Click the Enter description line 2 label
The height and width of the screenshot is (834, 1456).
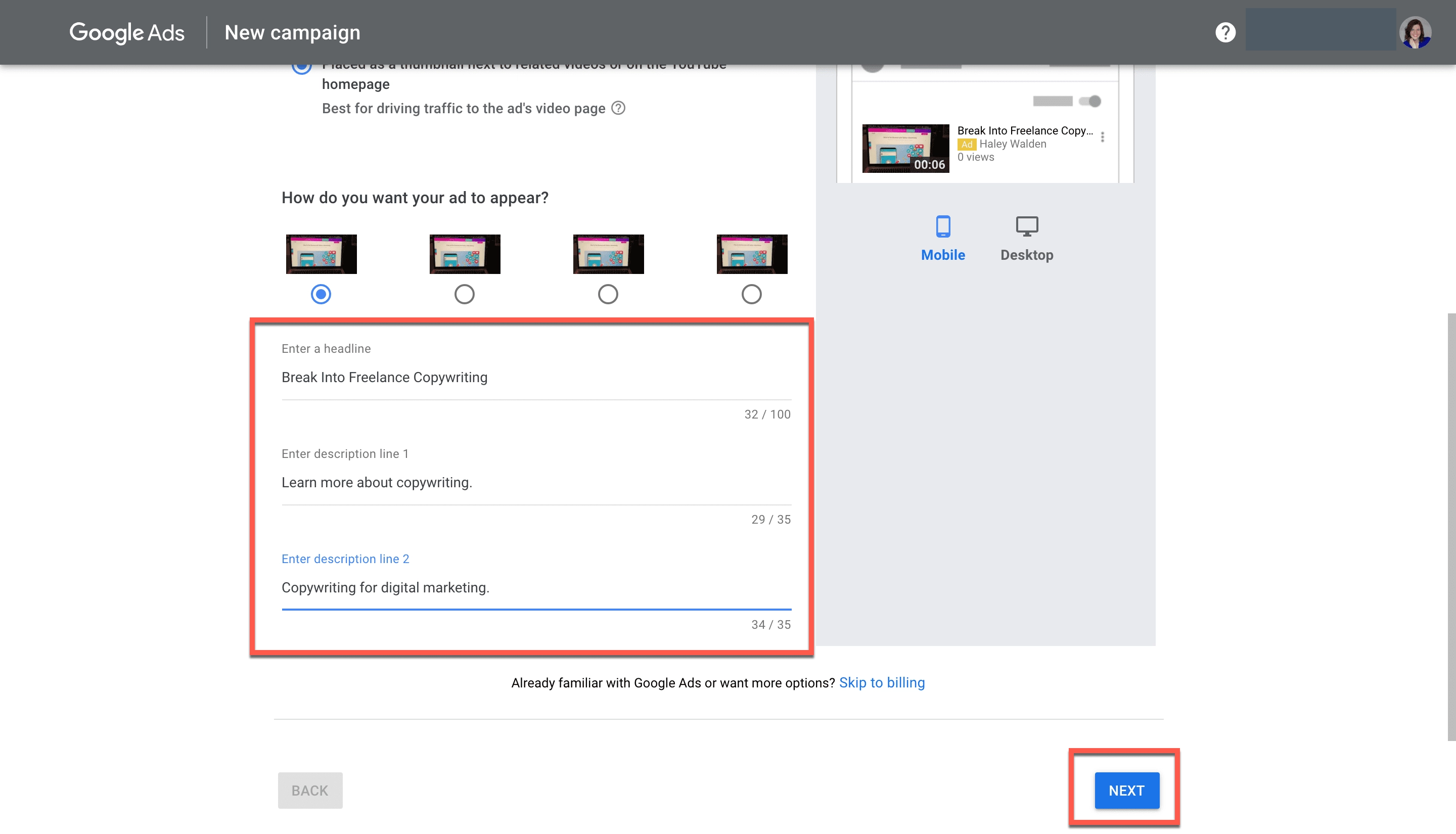[345, 559]
